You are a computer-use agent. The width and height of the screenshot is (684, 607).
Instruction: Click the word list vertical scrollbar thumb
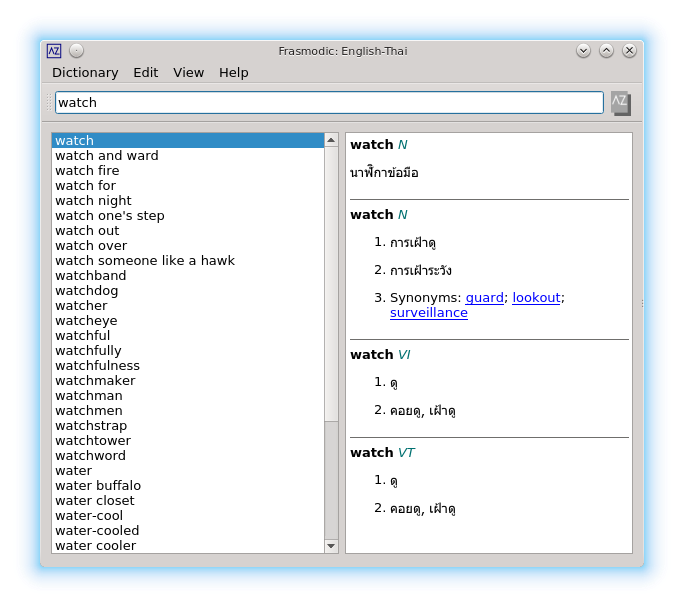331,285
